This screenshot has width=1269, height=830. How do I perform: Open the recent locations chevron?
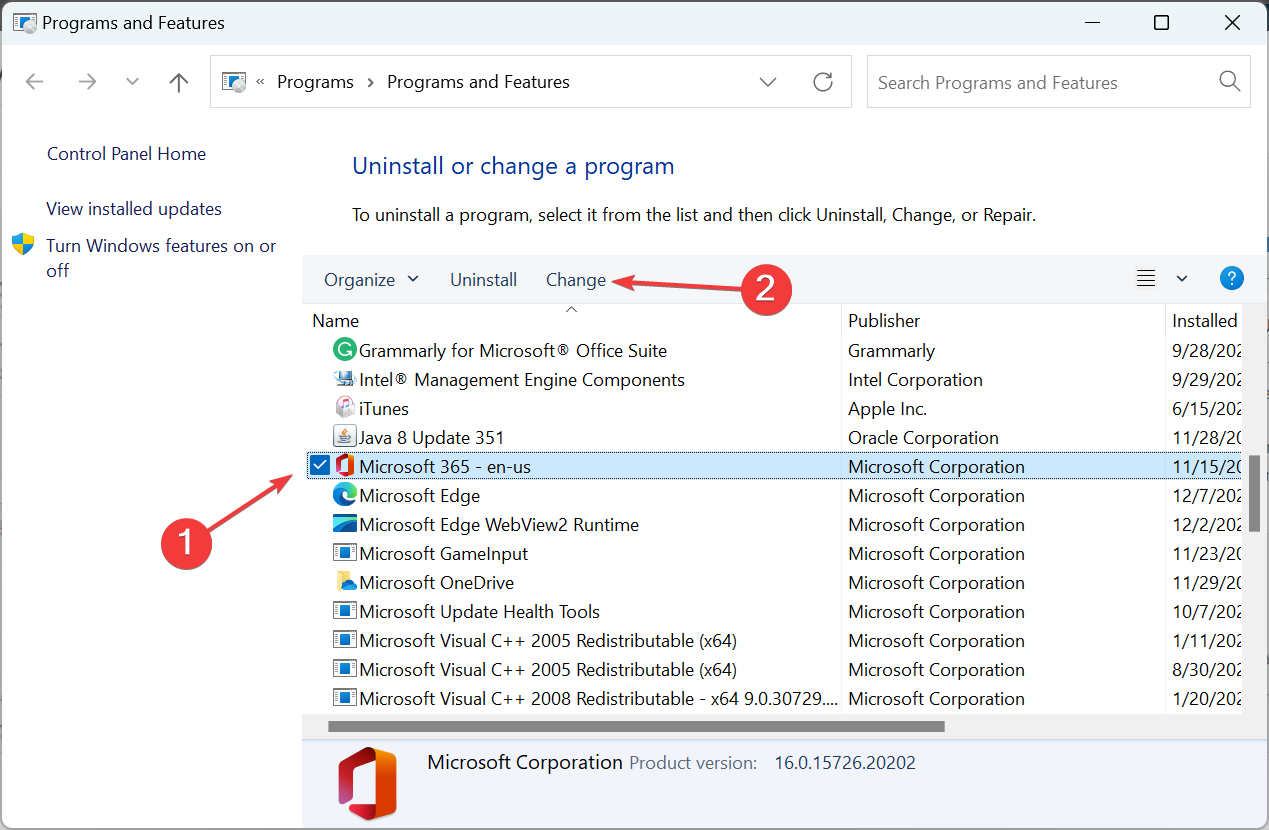tap(132, 82)
